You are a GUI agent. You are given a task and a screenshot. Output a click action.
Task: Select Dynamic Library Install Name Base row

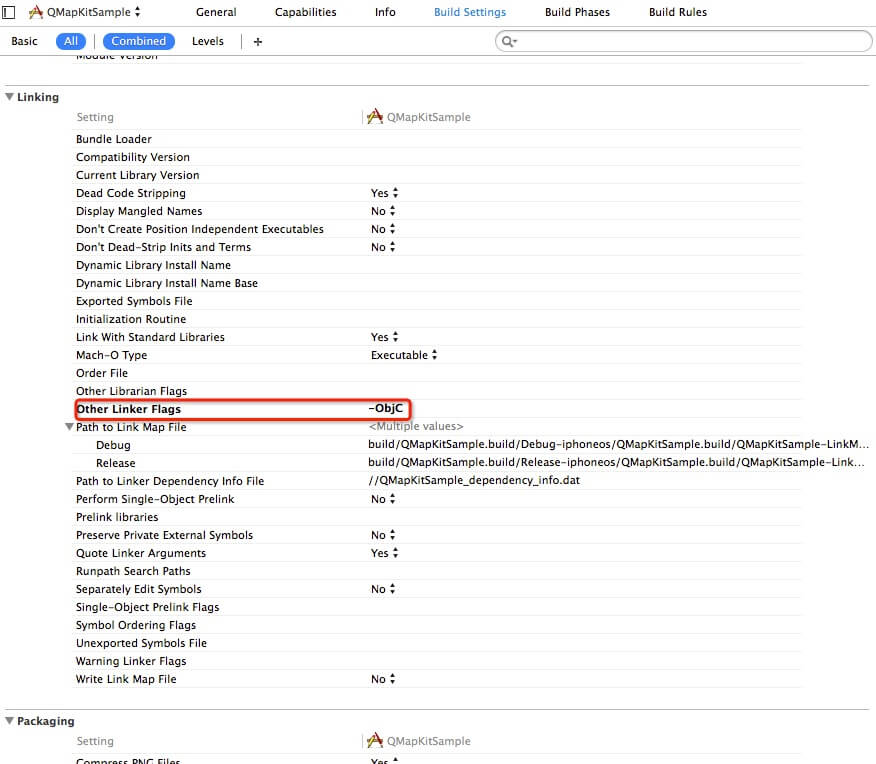(166, 283)
